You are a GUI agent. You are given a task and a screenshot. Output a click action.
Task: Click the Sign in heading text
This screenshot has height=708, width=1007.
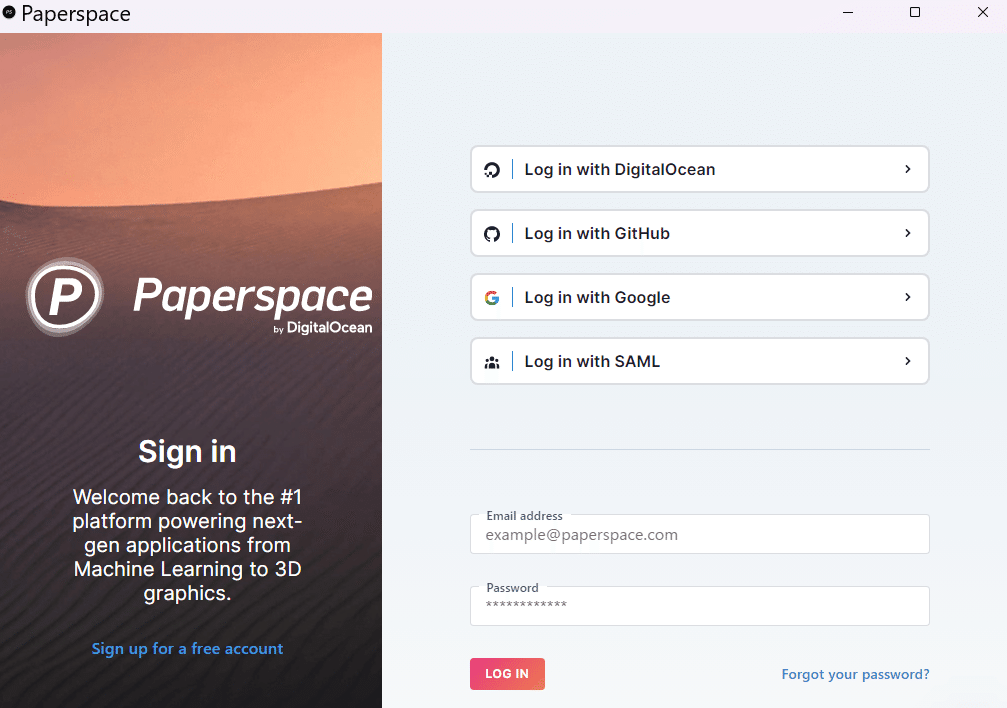pos(188,452)
